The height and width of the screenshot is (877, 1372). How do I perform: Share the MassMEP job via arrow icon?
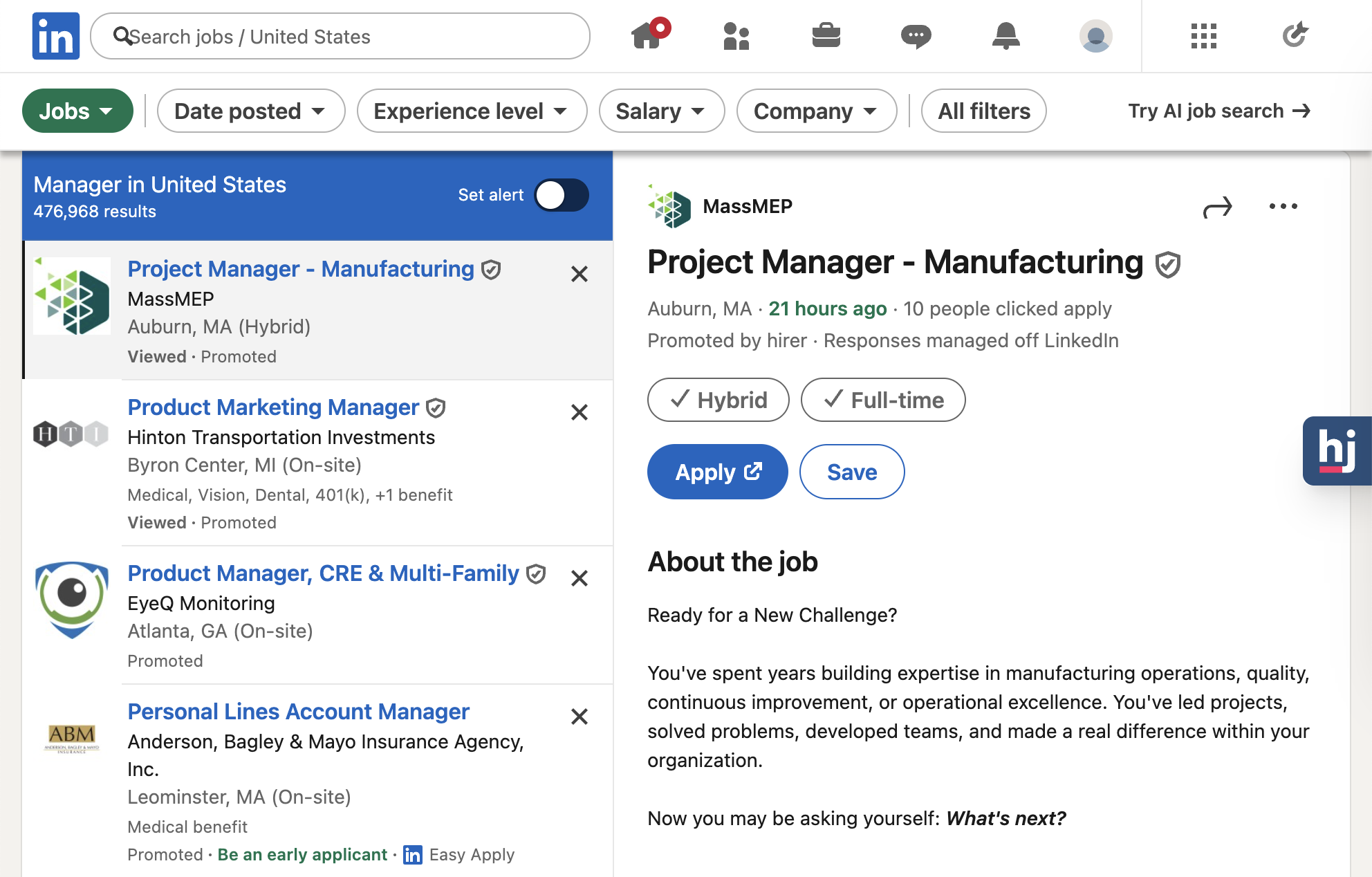pyautogui.click(x=1218, y=207)
